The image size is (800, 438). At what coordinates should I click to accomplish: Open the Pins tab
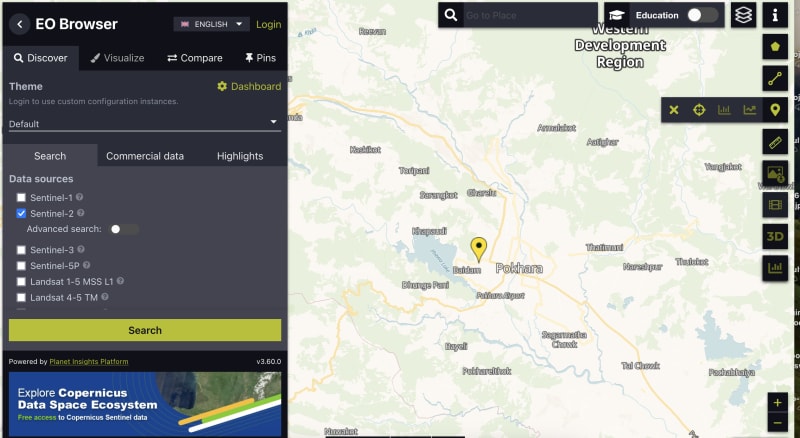(260, 58)
